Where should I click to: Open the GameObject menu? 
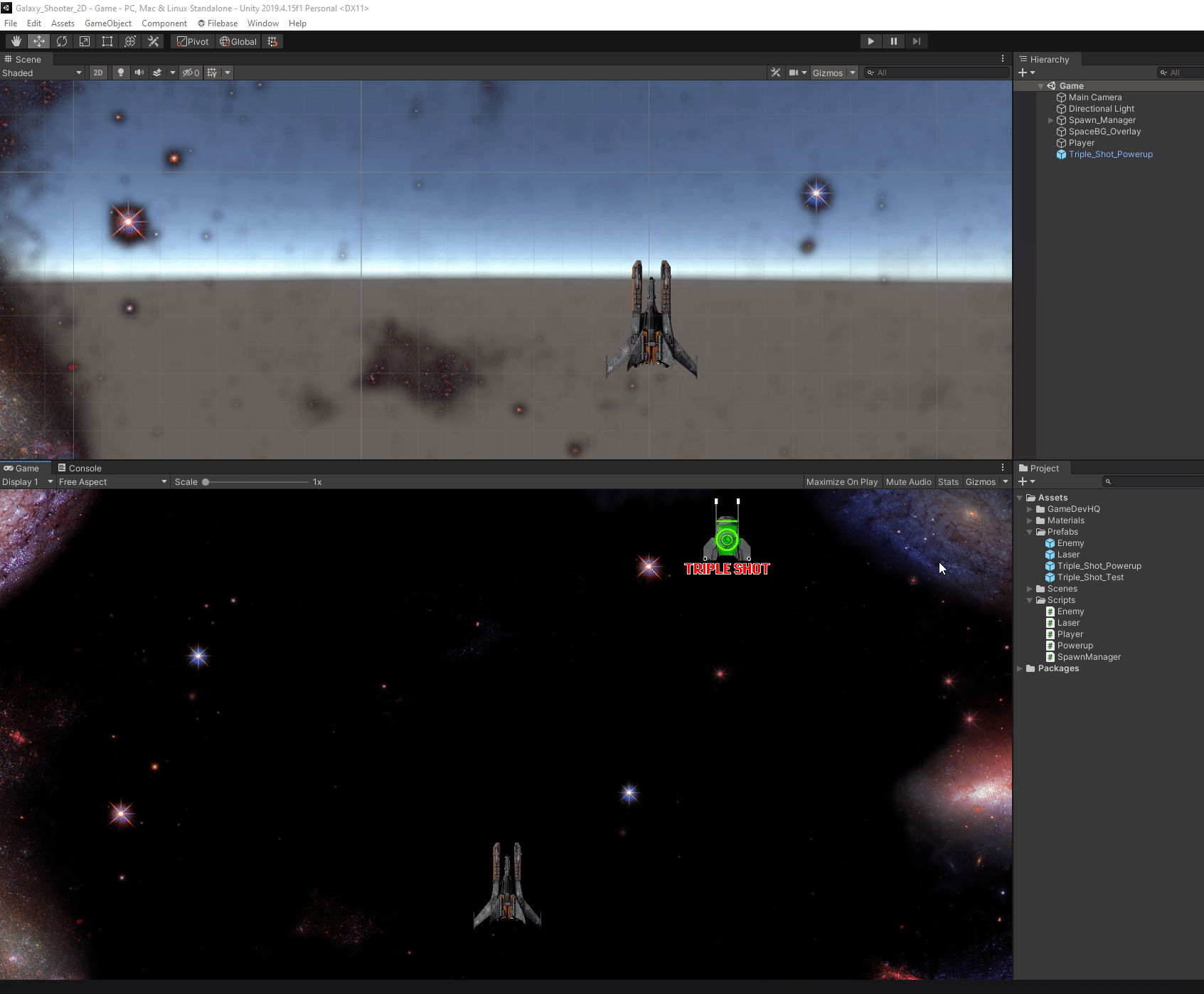click(108, 23)
